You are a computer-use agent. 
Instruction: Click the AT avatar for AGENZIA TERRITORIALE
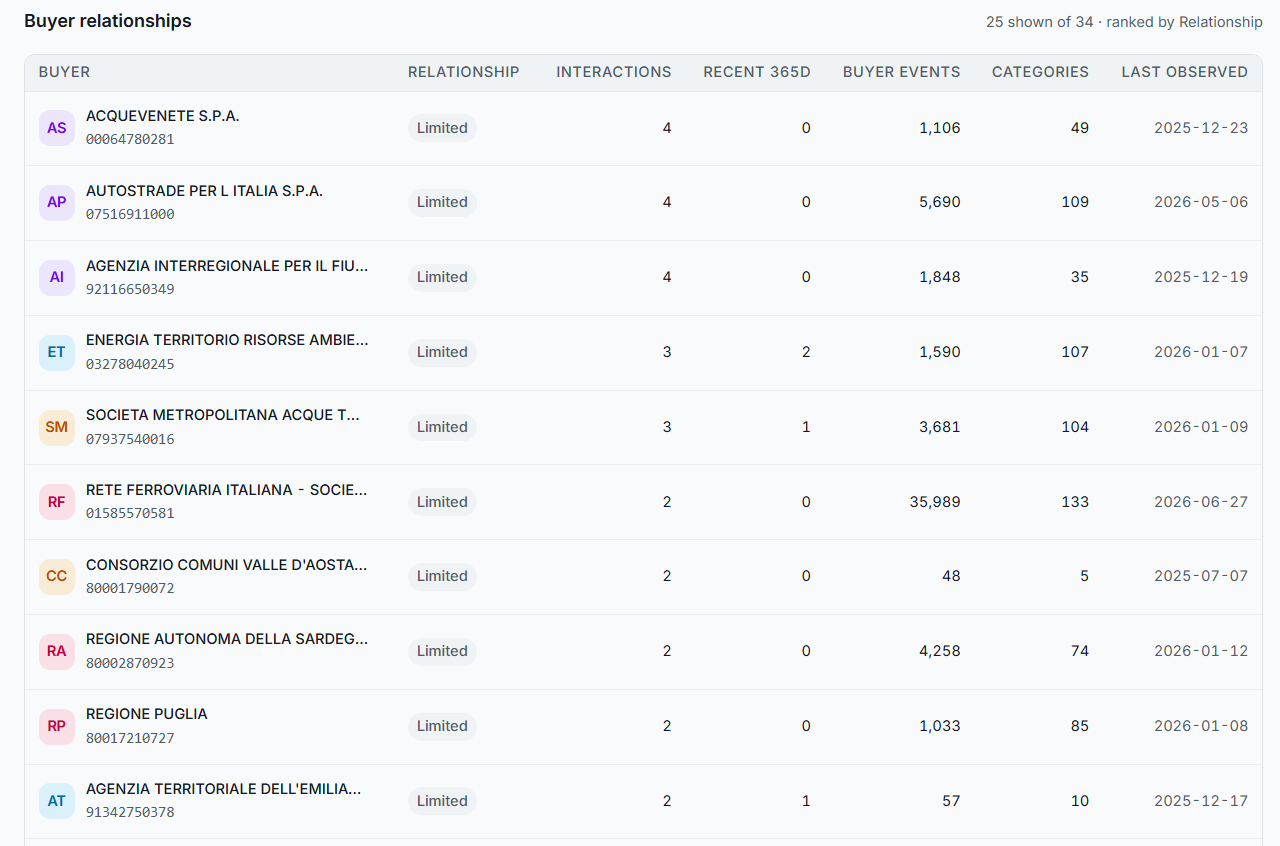coord(57,801)
